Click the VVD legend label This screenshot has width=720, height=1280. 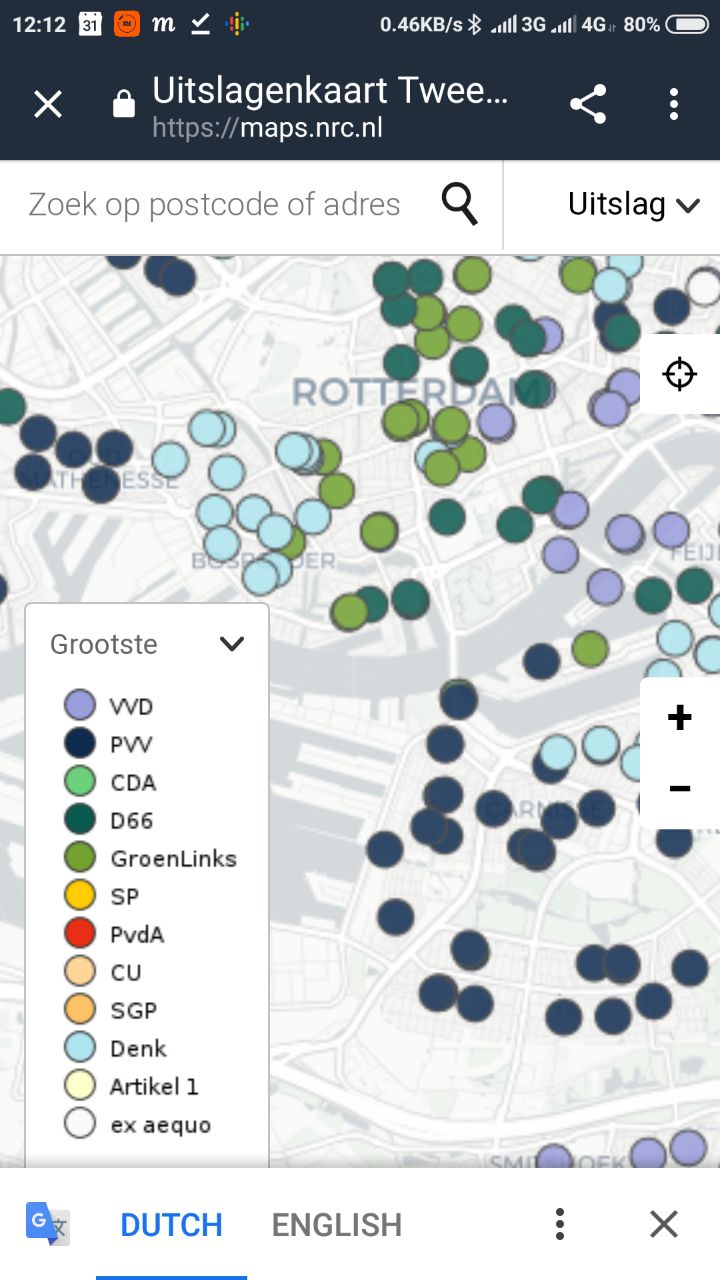click(131, 707)
